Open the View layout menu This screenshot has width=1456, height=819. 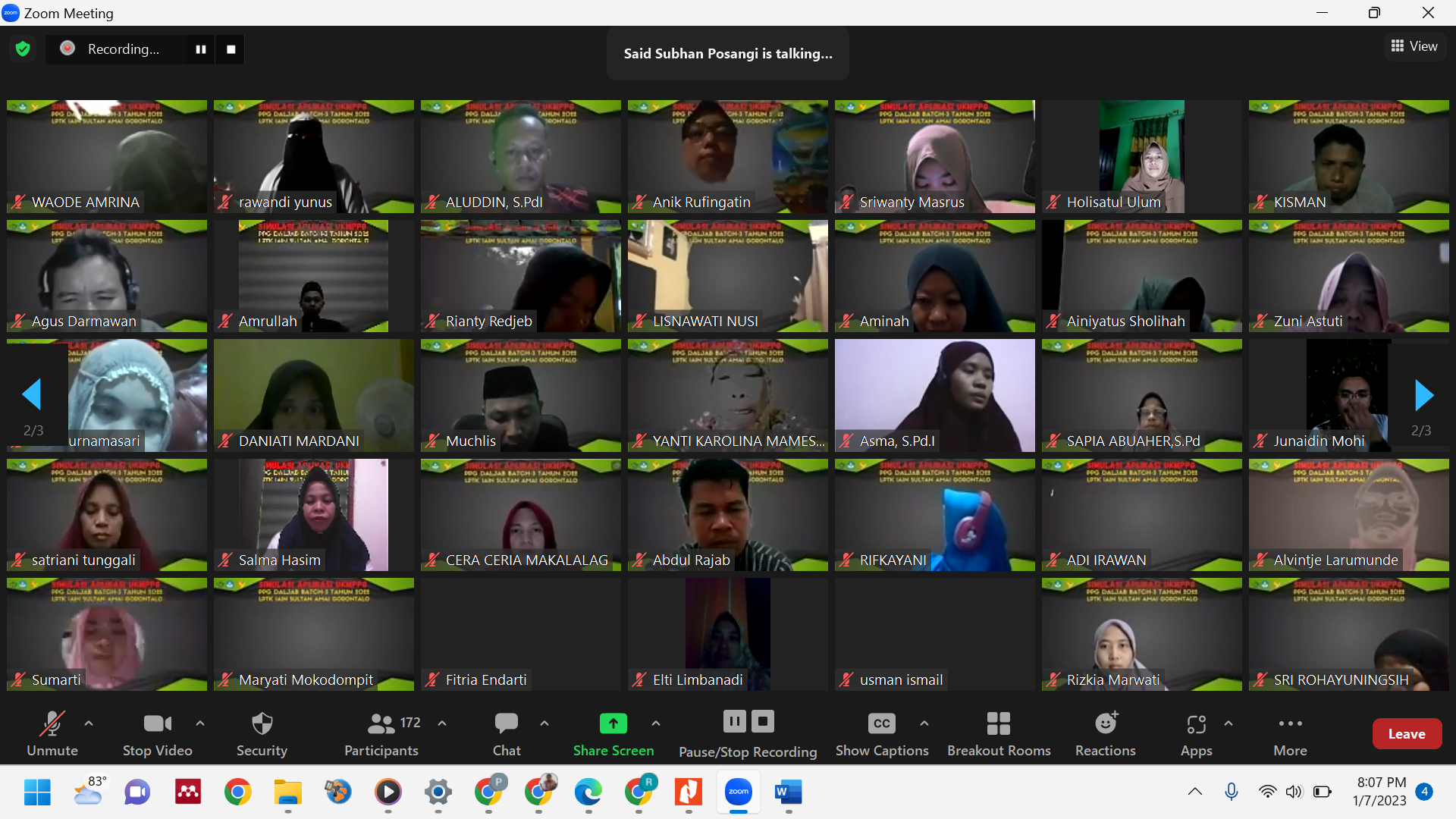click(x=1414, y=46)
